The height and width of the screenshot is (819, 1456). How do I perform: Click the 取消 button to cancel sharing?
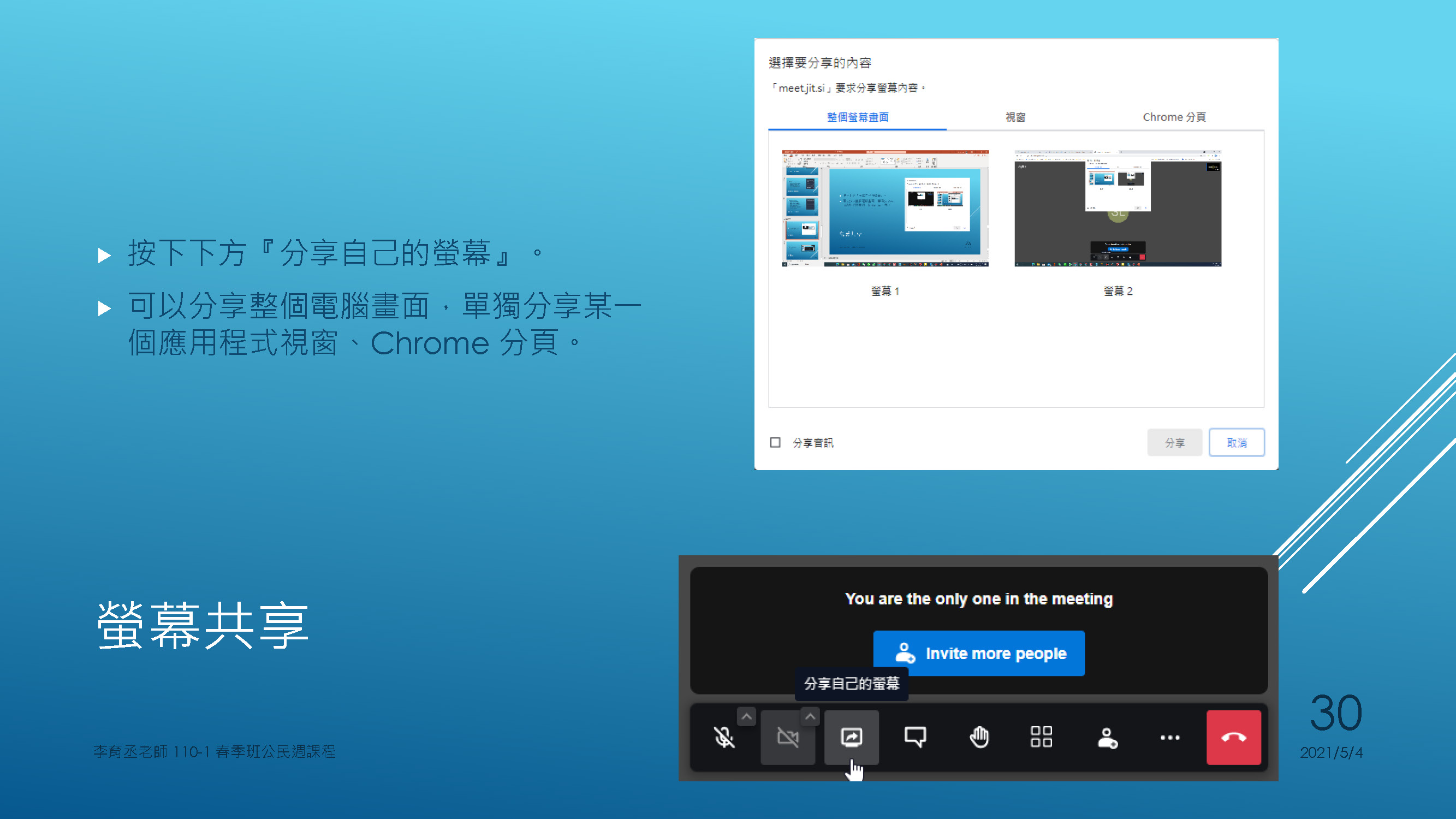click(1237, 443)
